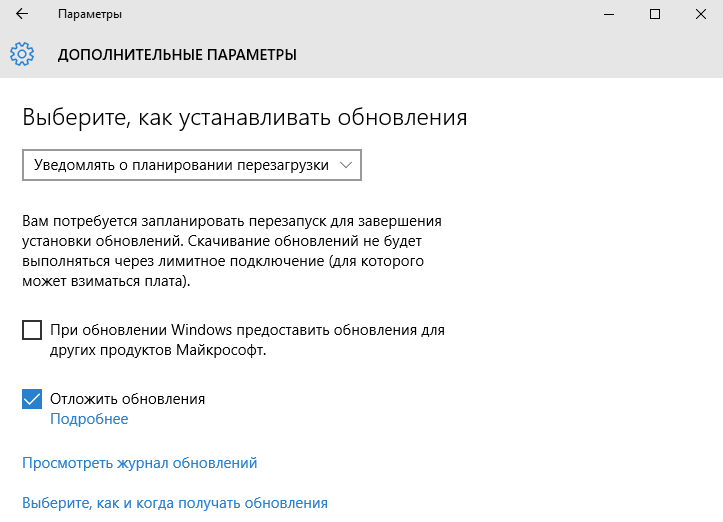
Task: Click the paragraph about лимитное подключение
Action: click(x=232, y=251)
